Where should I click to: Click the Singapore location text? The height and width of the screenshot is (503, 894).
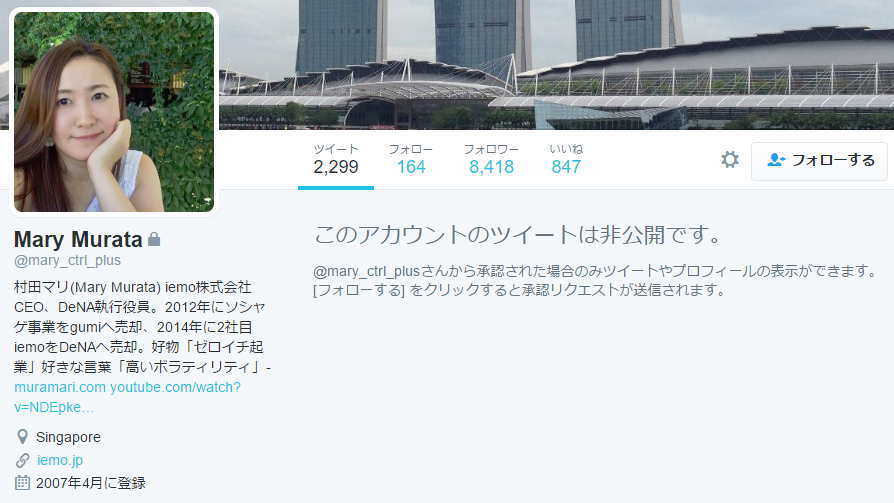pos(68,437)
